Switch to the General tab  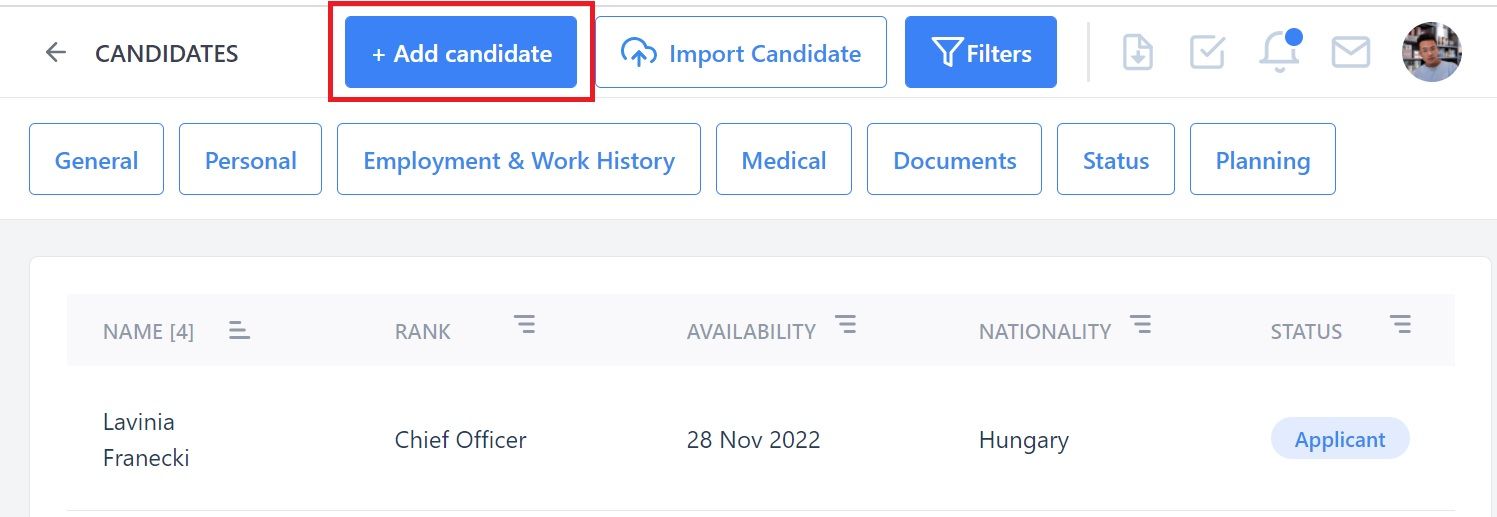[x=96, y=159]
